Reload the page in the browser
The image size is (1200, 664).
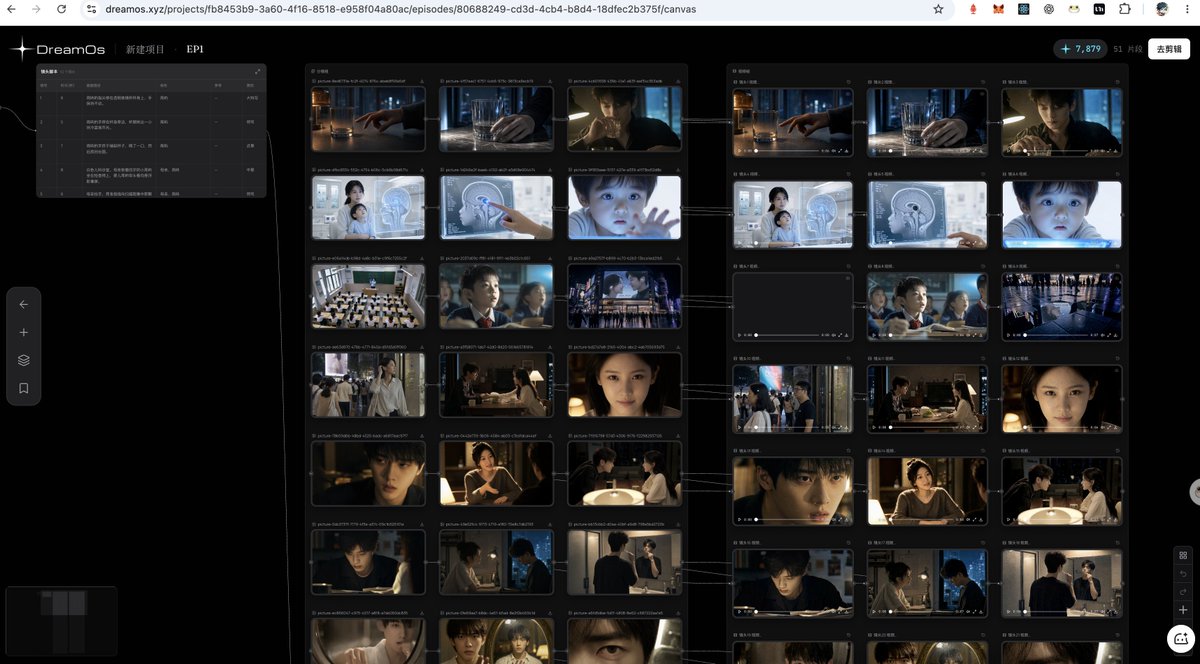coord(61,9)
